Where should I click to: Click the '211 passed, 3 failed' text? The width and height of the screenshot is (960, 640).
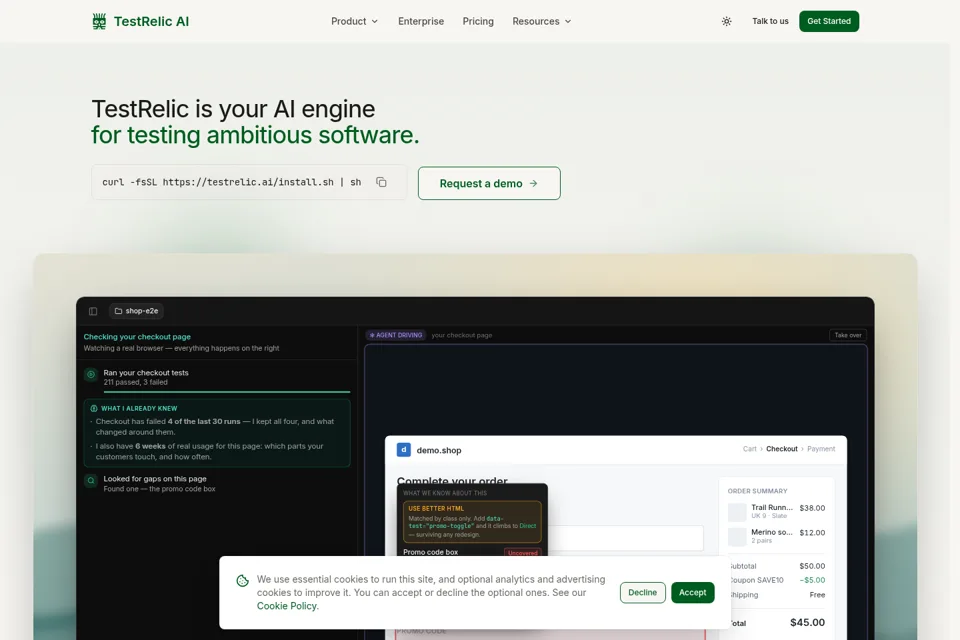point(135,382)
